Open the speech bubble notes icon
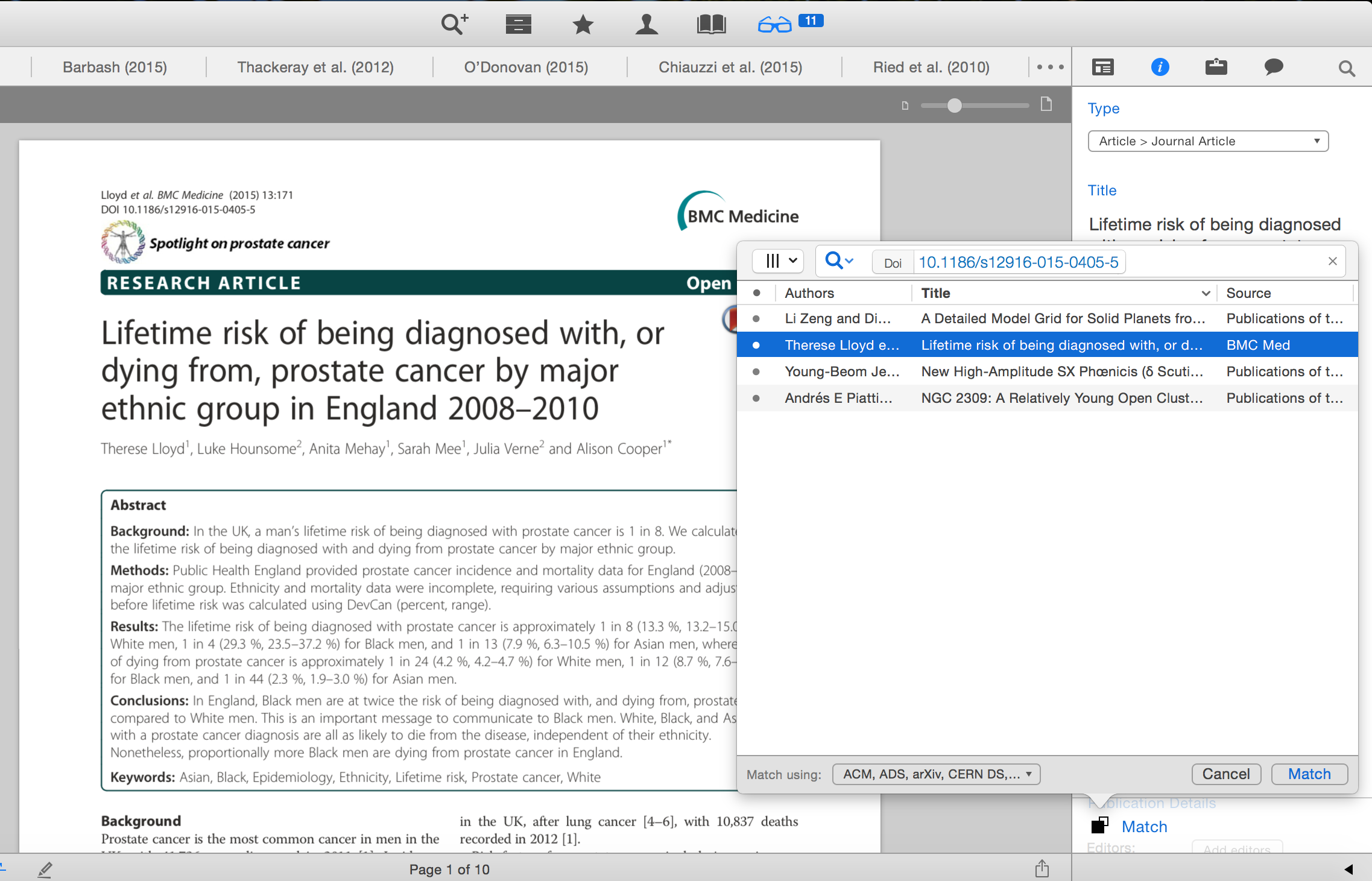The height and width of the screenshot is (881, 1372). 1273,67
